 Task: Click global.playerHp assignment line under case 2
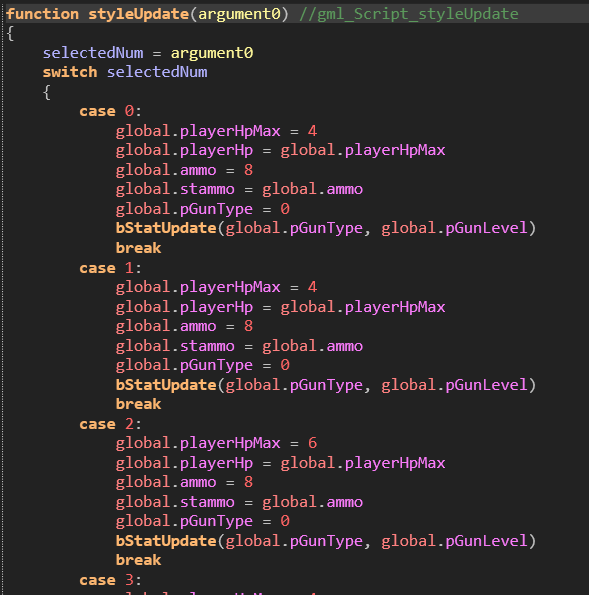pos(280,463)
